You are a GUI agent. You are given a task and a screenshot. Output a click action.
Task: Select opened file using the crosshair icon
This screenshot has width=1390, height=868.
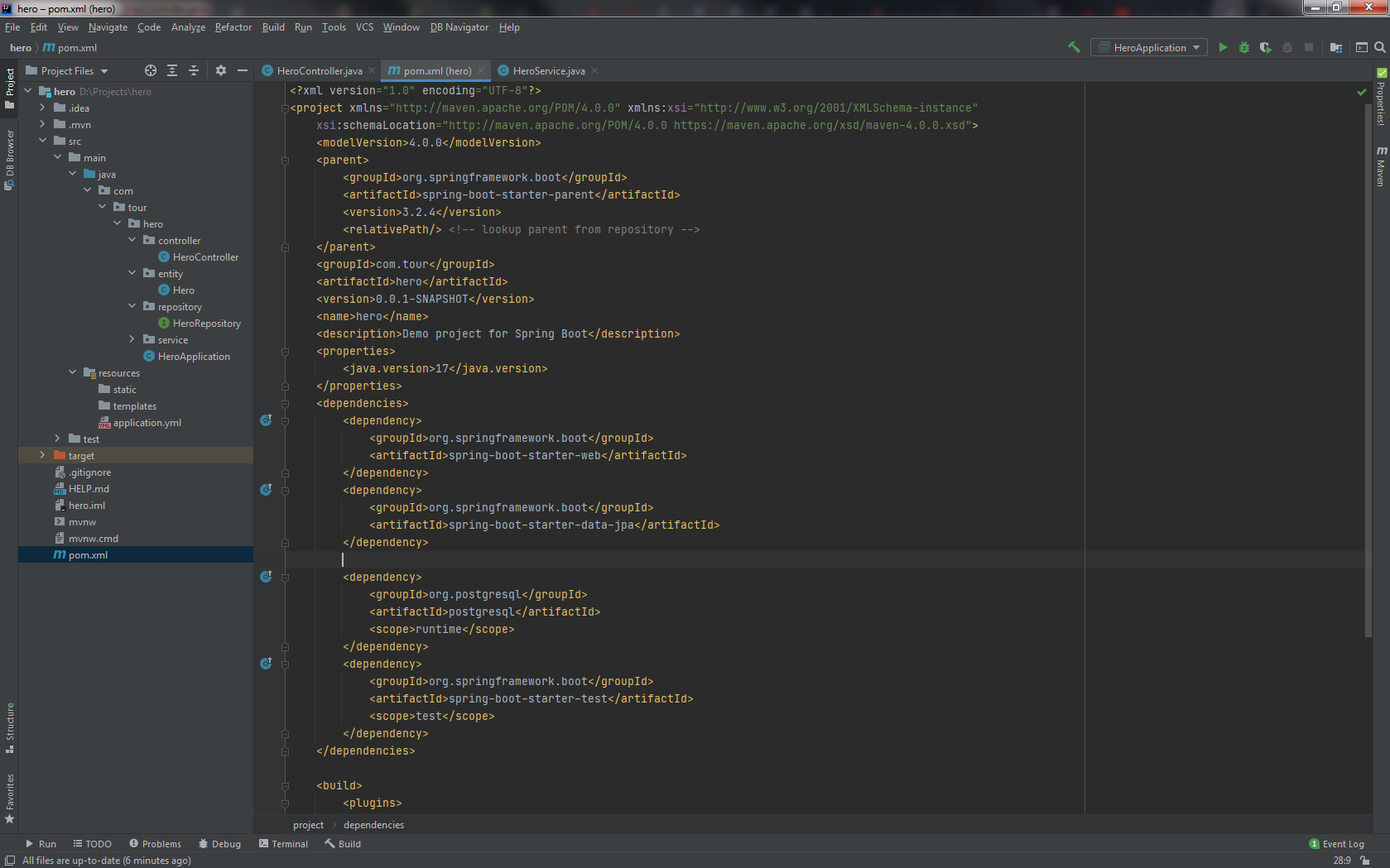(150, 70)
